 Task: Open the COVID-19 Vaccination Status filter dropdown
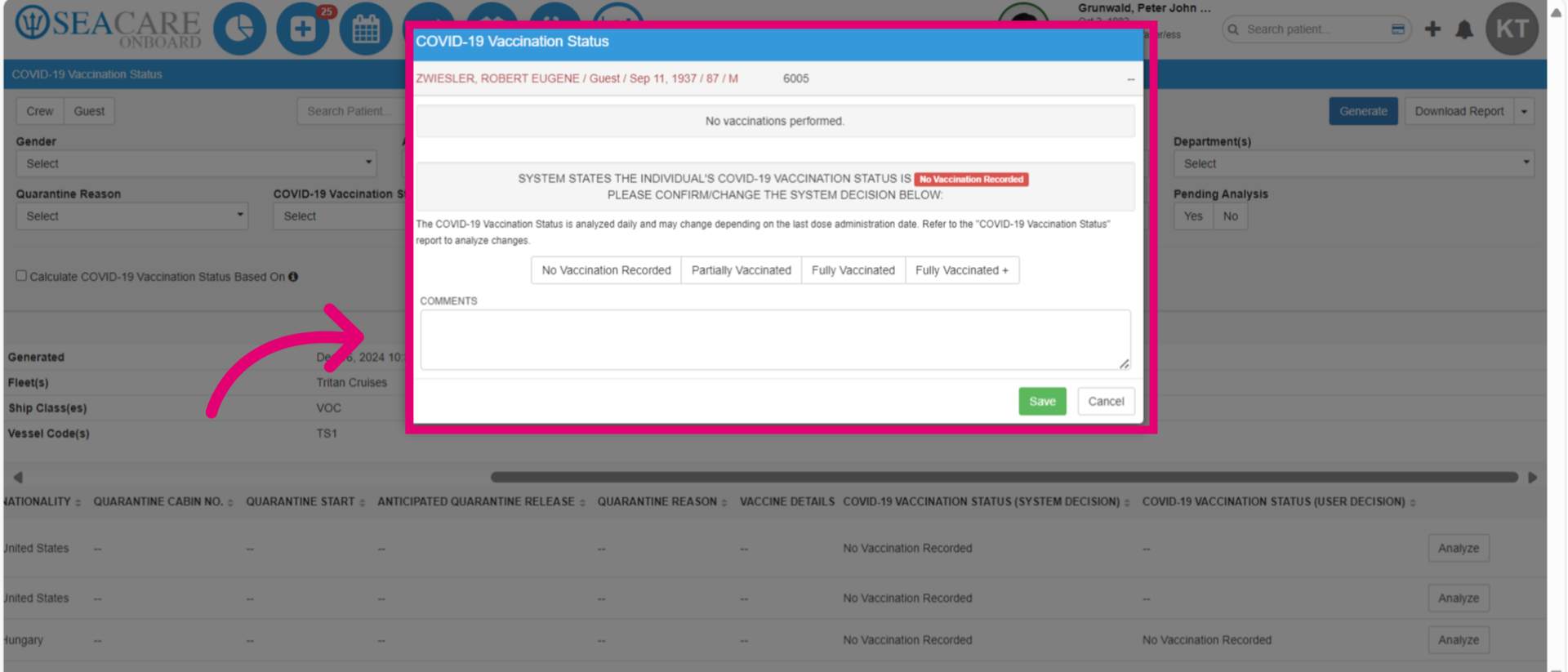(339, 216)
